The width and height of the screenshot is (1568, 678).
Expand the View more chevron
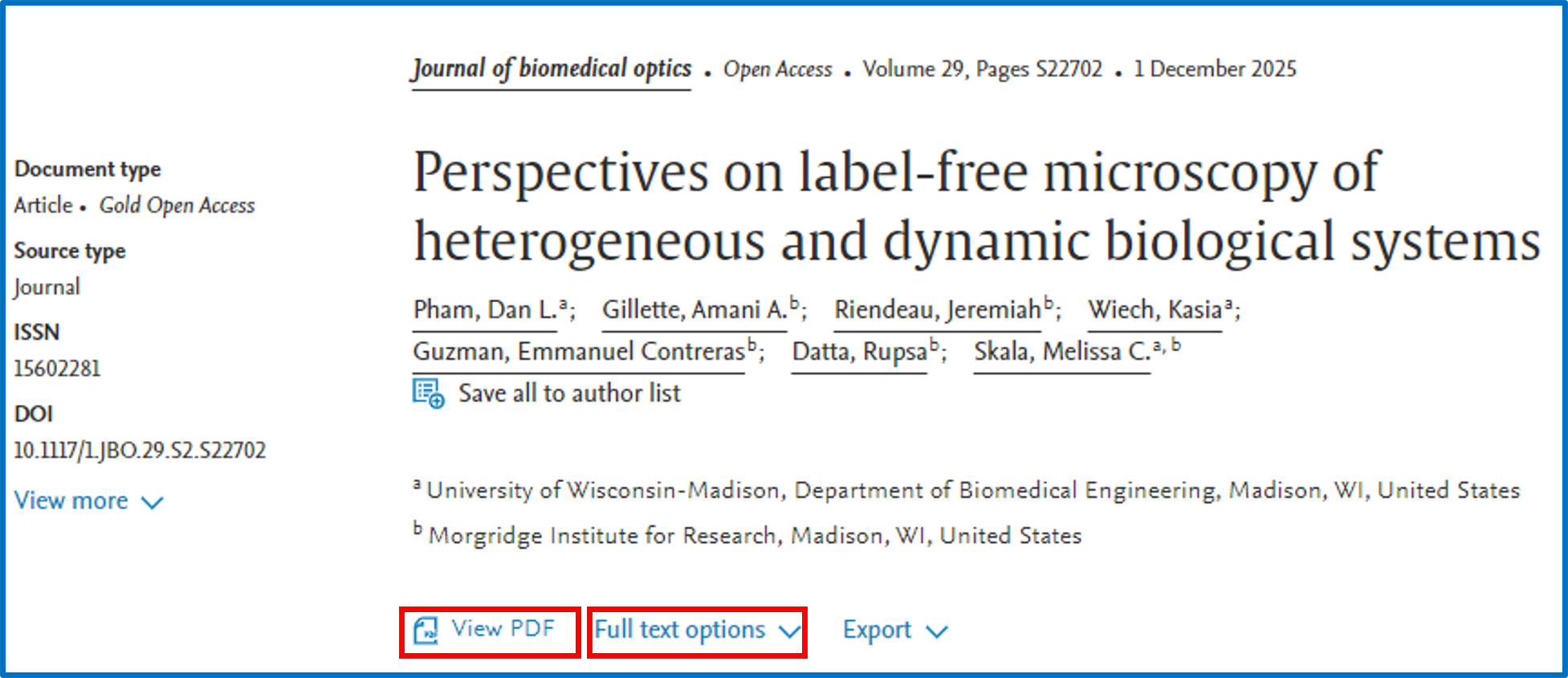click(153, 503)
